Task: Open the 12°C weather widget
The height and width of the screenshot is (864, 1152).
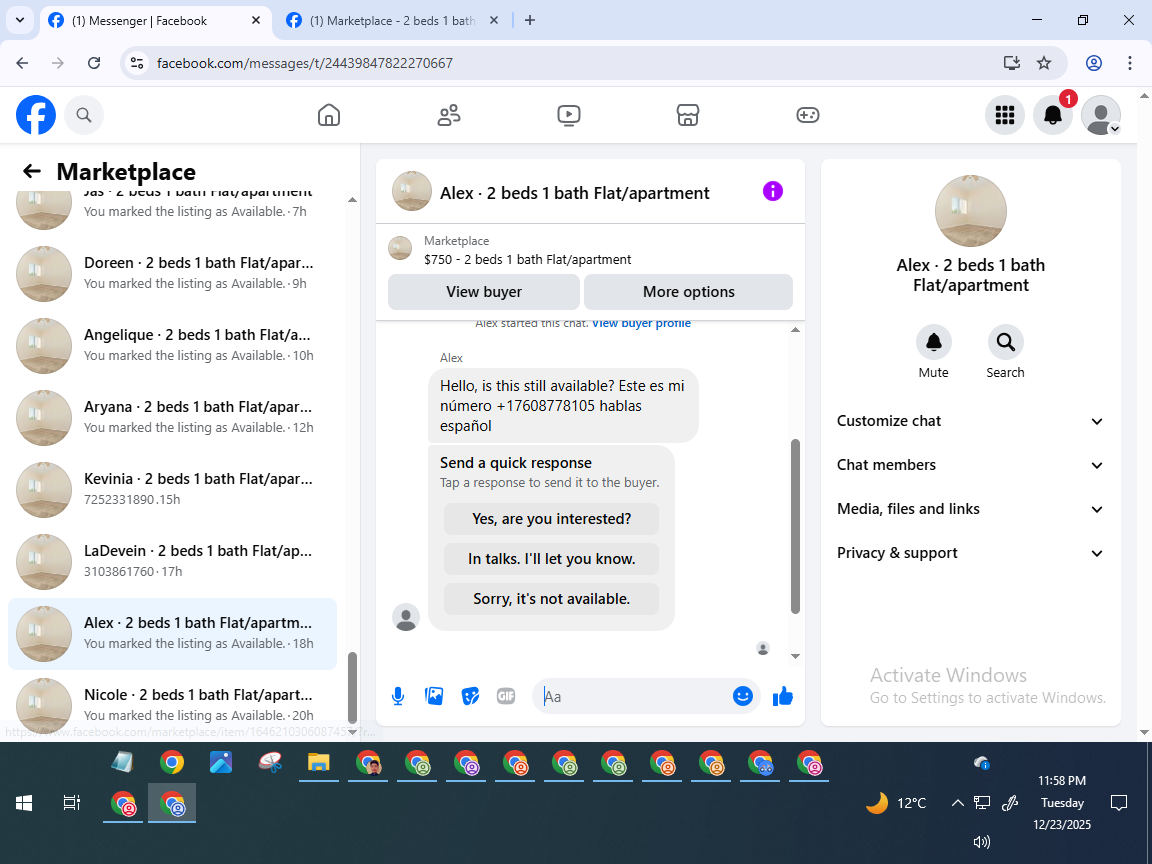Action: coord(896,803)
